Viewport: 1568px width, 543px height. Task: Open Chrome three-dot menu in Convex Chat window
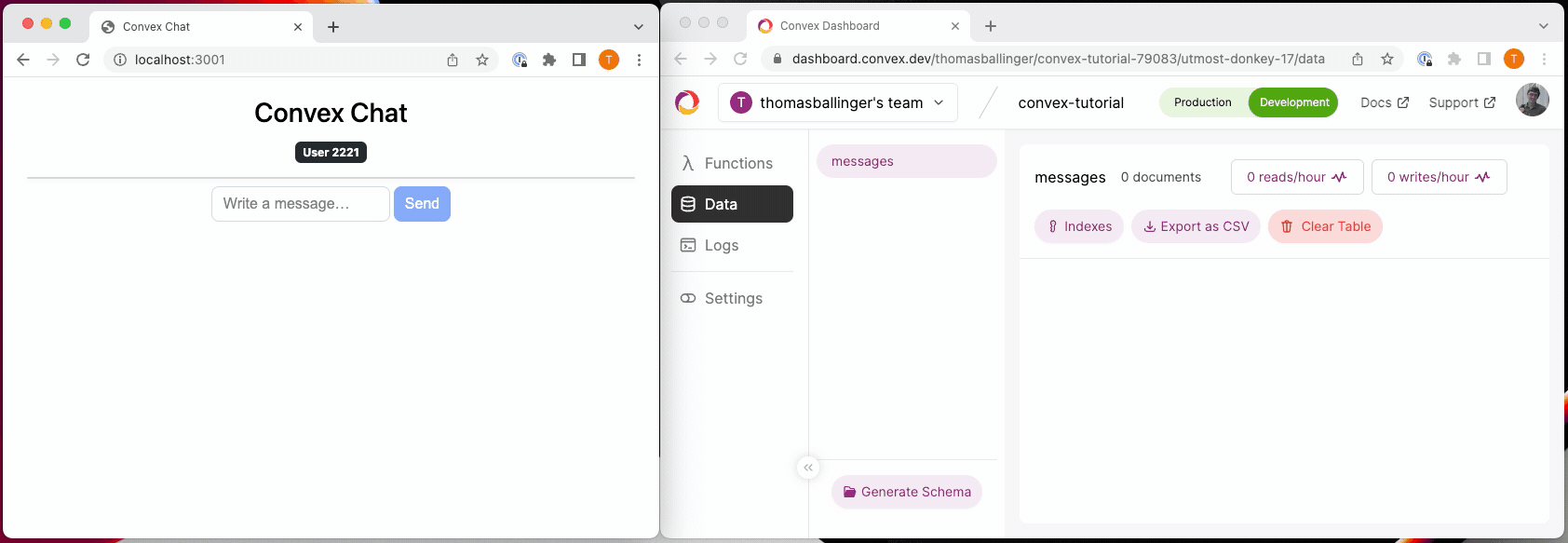[x=639, y=60]
